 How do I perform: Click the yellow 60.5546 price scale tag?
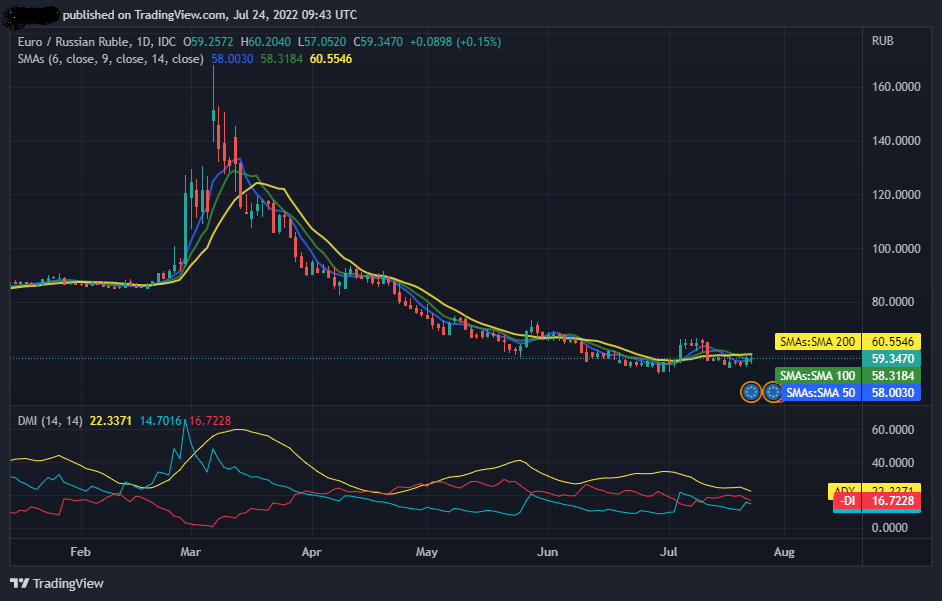(892, 341)
